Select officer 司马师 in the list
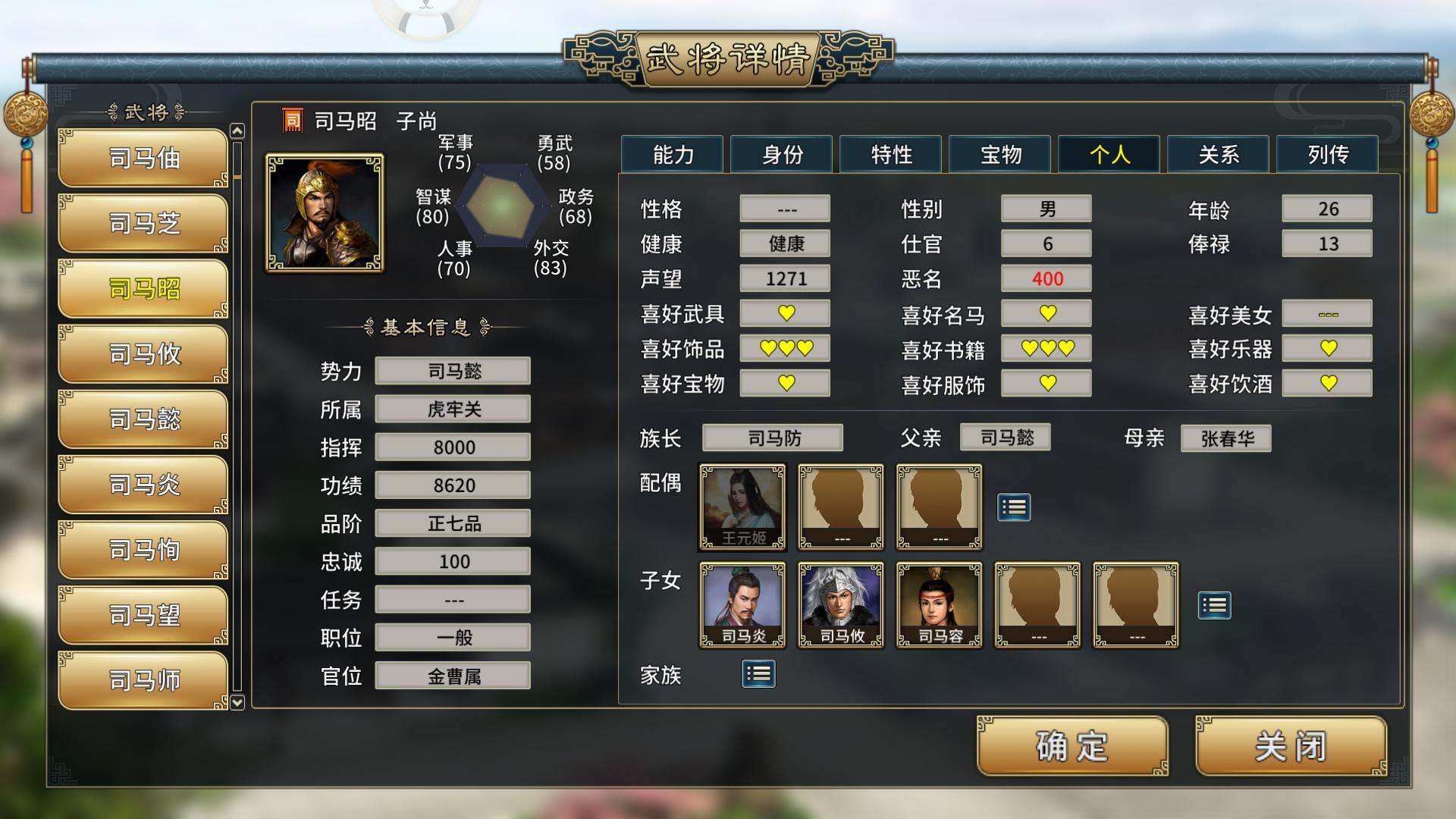 (143, 680)
